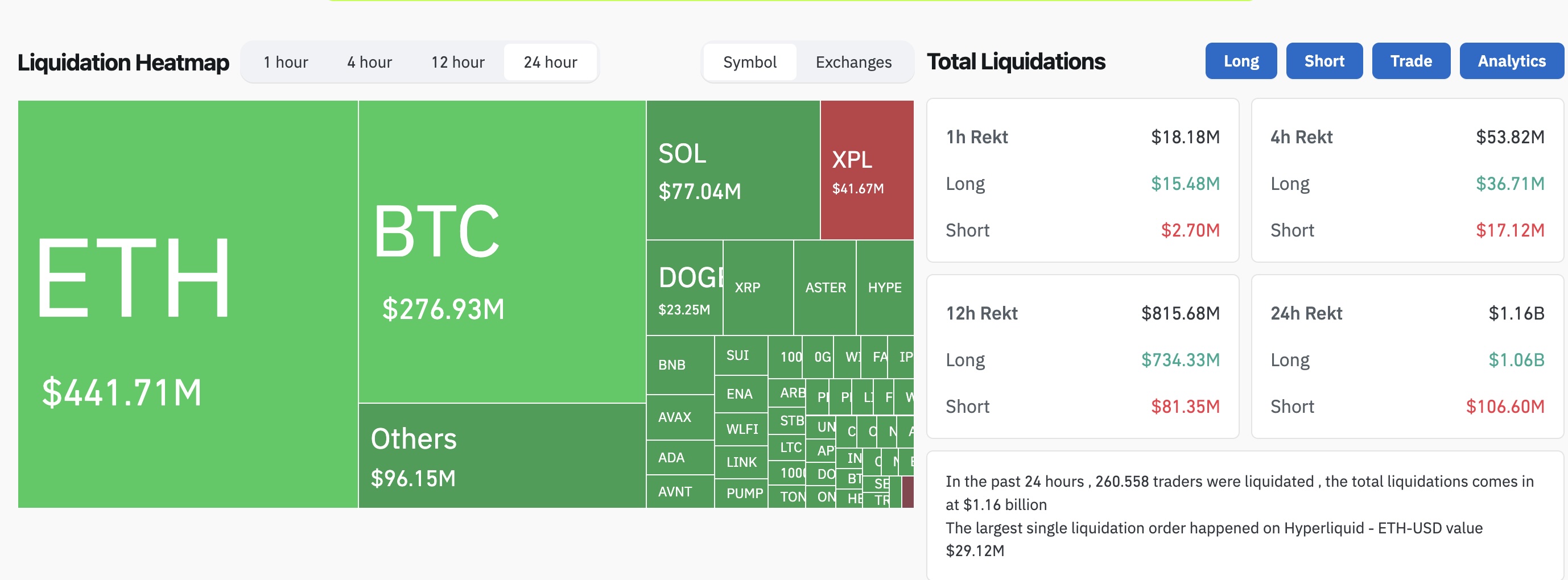Click the 12h Long value $734.33M
Image resolution: width=1568 pixels, height=580 pixels.
pos(1180,361)
